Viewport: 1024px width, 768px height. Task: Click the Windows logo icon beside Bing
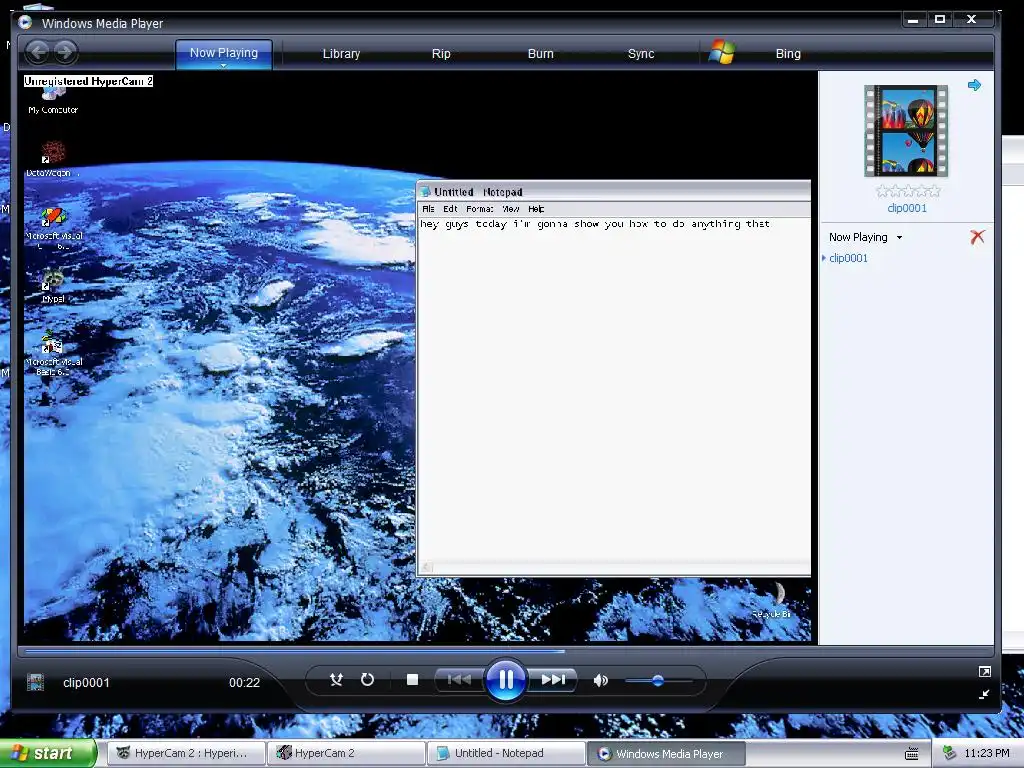click(x=722, y=52)
